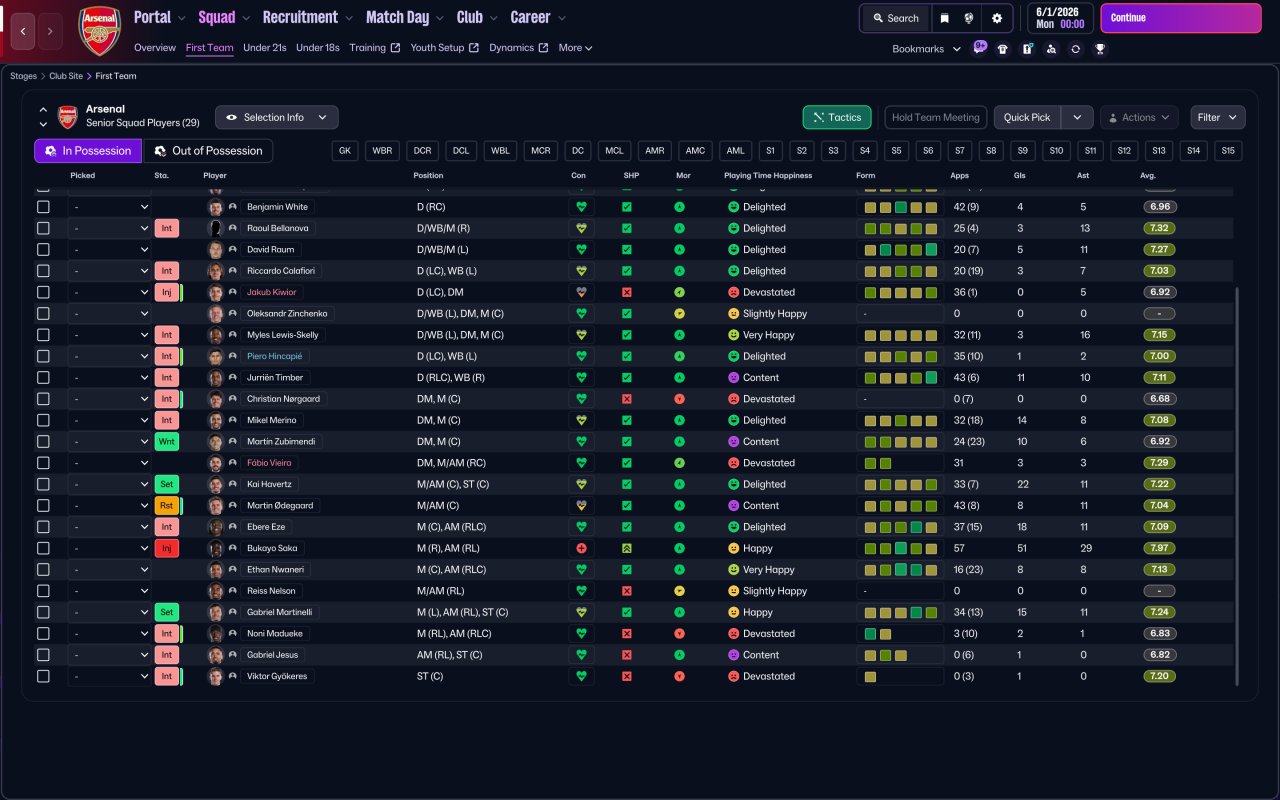This screenshot has height=800, width=1280.
Task: Tick the checkbox for Benjamin White
Action: [43, 207]
